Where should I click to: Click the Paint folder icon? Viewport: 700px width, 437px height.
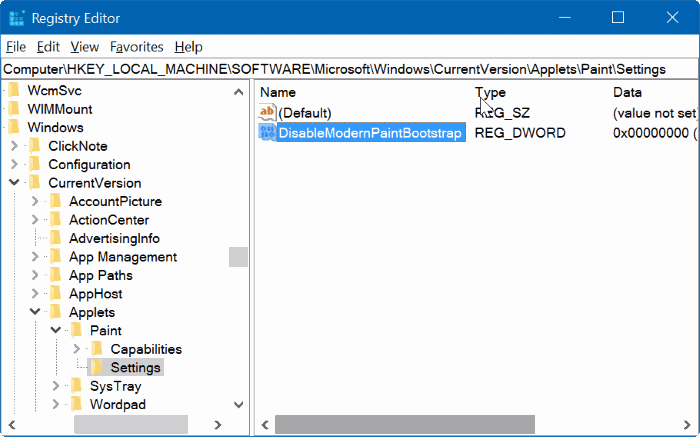[76, 330]
